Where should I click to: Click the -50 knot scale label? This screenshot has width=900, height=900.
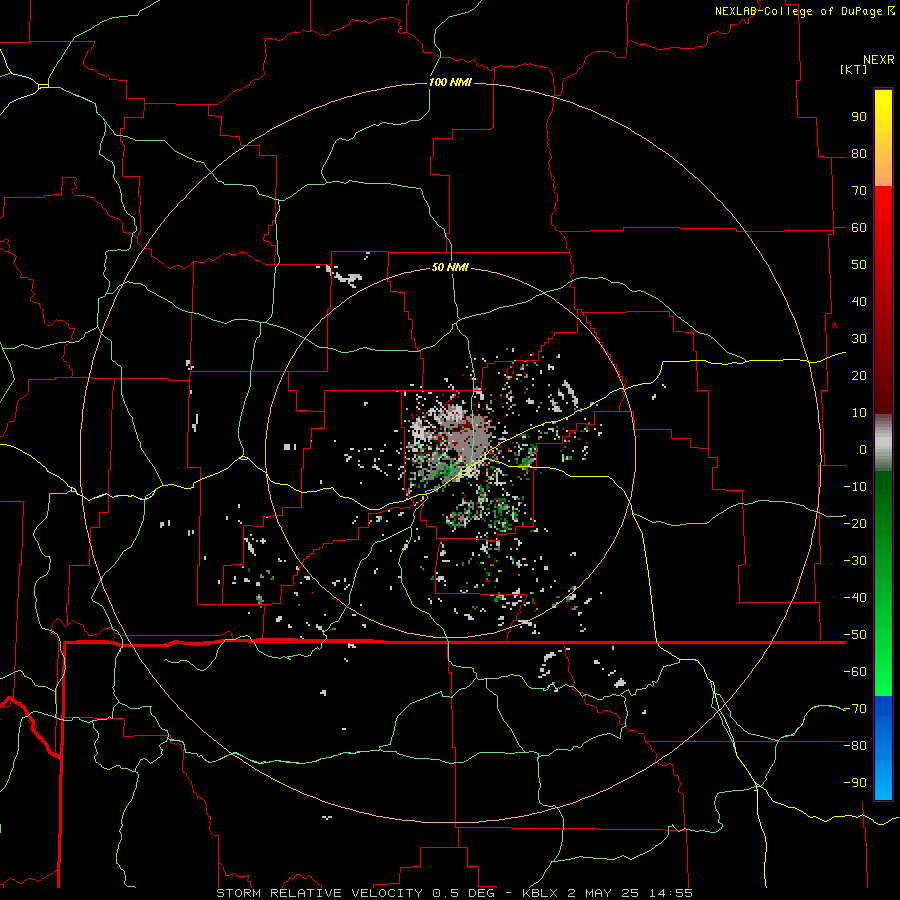coord(855,635)
